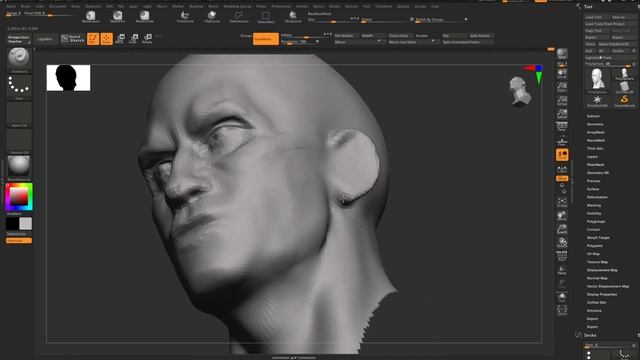640x360 pixels.
Task: Expand the Subtool subpalette
Action: point(593,116)
